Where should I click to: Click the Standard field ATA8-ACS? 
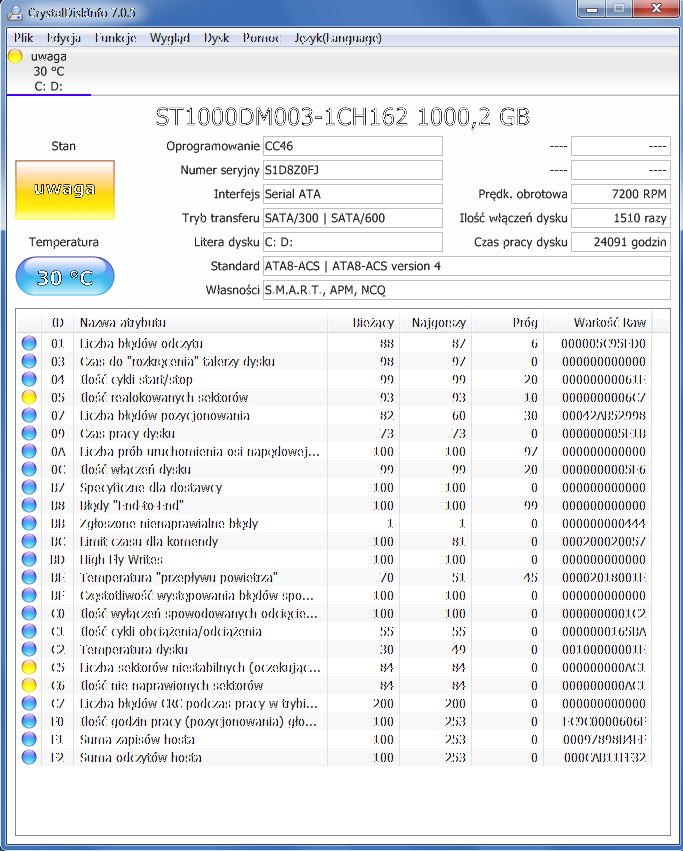[x=467, y=266]
